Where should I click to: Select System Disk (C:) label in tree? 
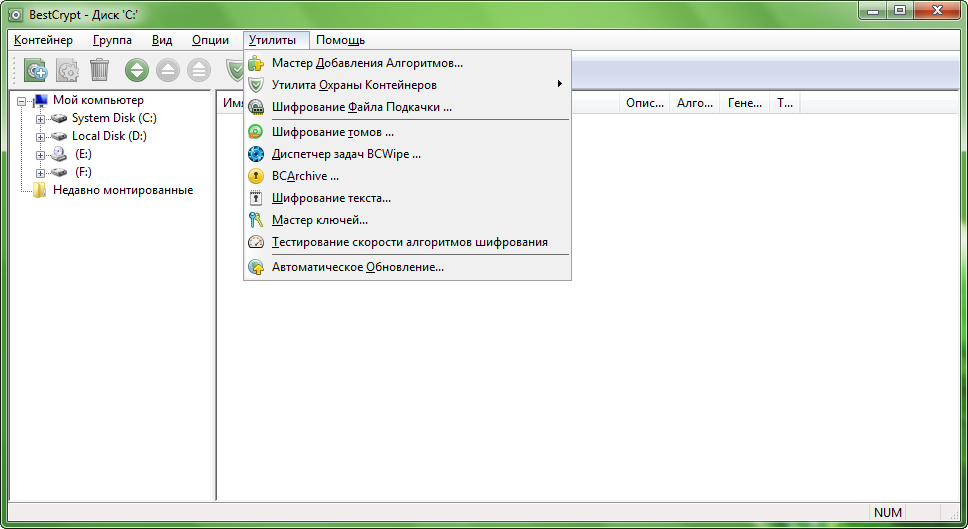click(114, 118)
